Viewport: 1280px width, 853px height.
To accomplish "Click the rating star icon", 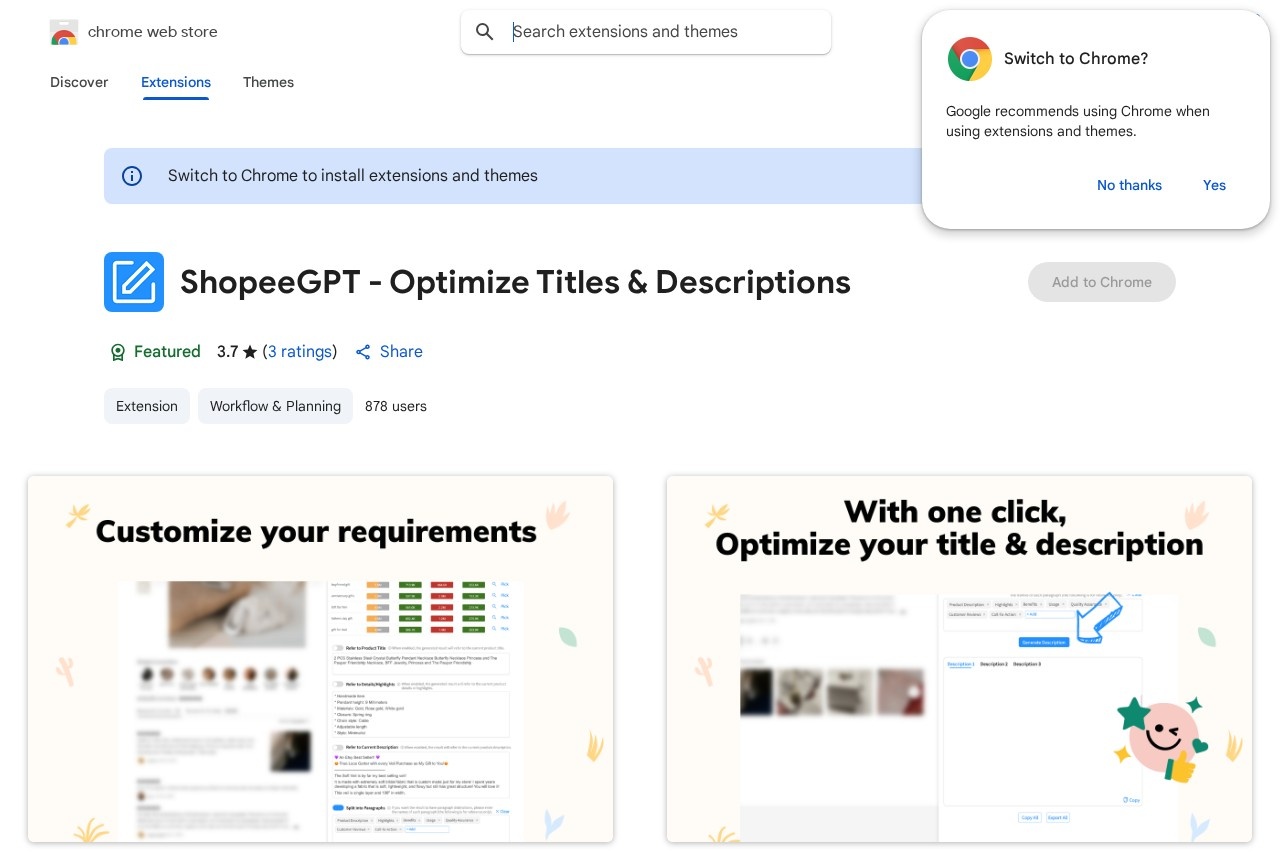I will point(250,352).
